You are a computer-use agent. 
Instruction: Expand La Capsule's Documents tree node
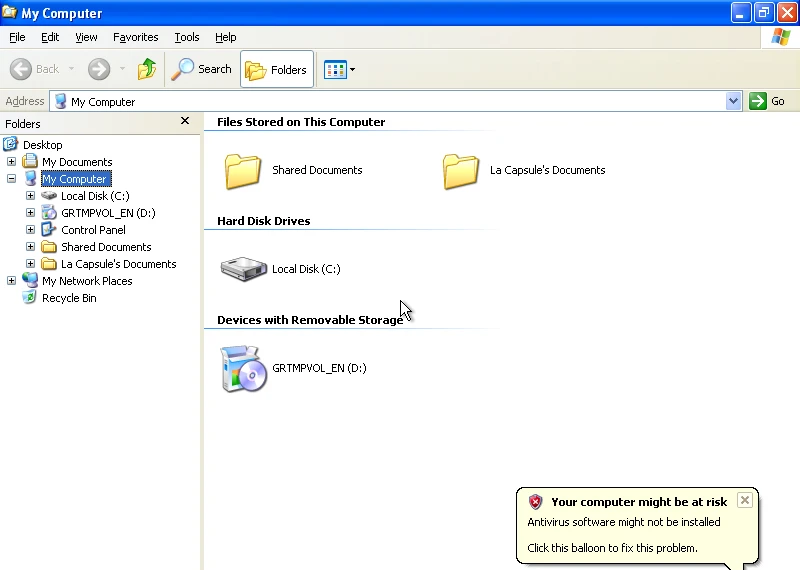[x=30, y=264]
